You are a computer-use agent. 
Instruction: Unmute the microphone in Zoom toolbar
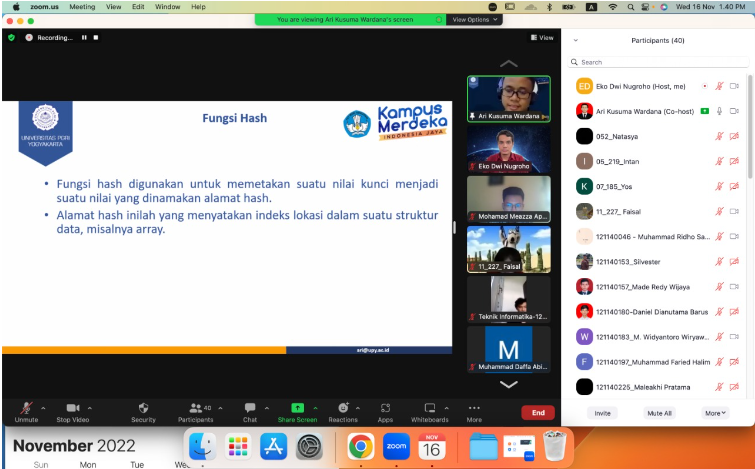coord(27,408)
